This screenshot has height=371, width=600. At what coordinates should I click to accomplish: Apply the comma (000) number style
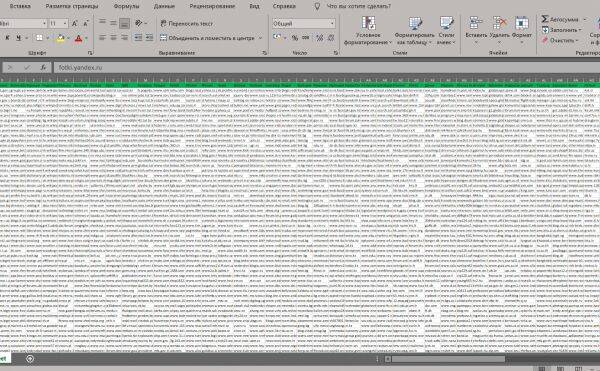pyautogui.click(x=306, y=37)
